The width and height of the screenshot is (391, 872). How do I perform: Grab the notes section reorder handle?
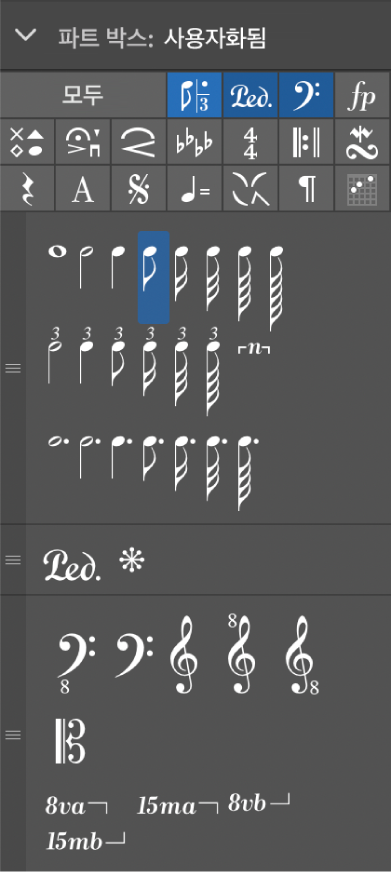[13, 368]
